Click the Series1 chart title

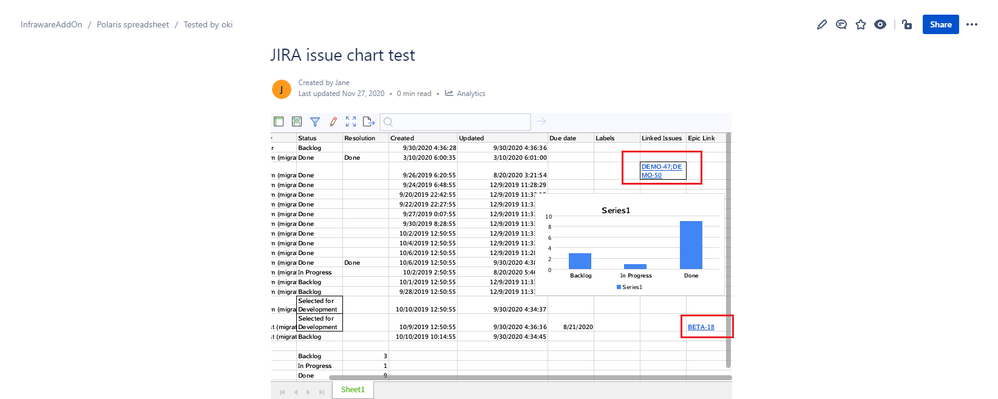pos(615,210)
